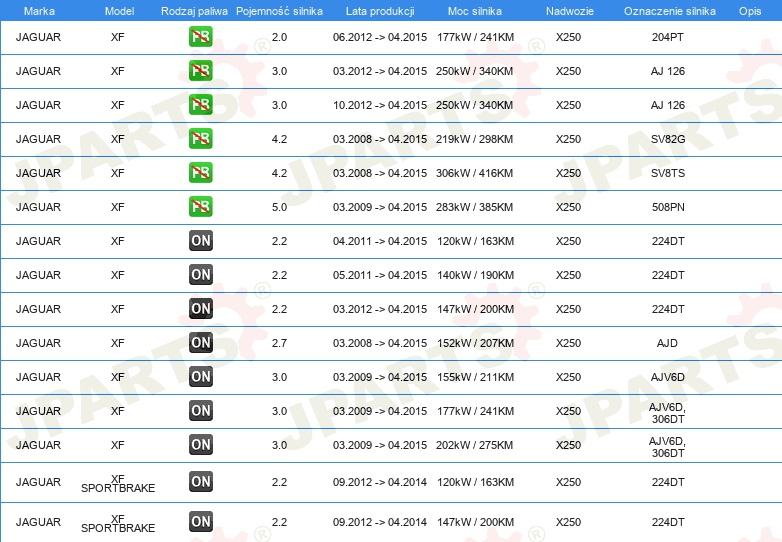
Task: Click the power value 152kW / 207KM
Action: click(x=475, y=343)
